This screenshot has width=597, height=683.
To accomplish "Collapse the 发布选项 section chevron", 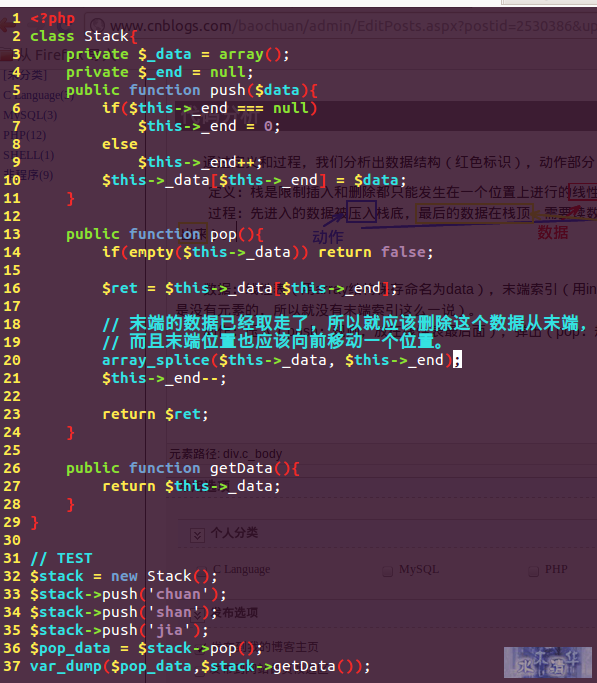I will pyautogui.click(x=197, y=613).
